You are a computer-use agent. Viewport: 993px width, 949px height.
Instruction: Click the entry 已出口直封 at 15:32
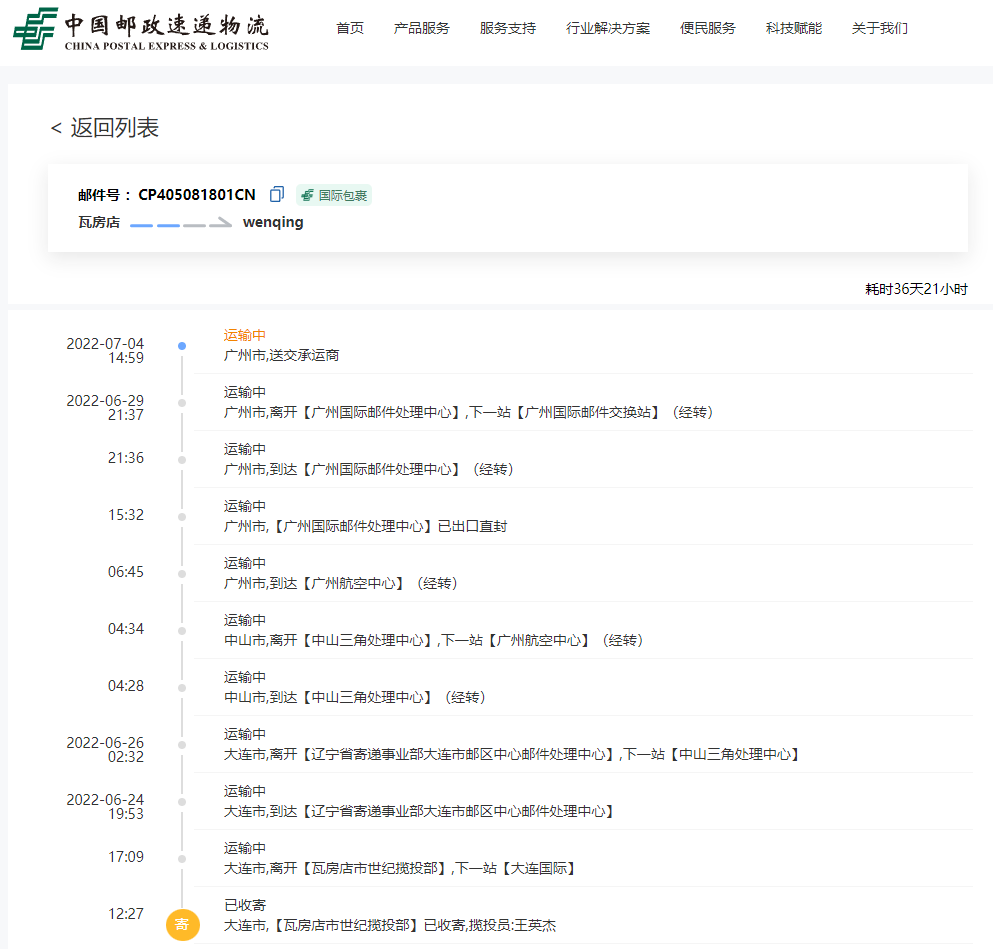tap(365, 526)
